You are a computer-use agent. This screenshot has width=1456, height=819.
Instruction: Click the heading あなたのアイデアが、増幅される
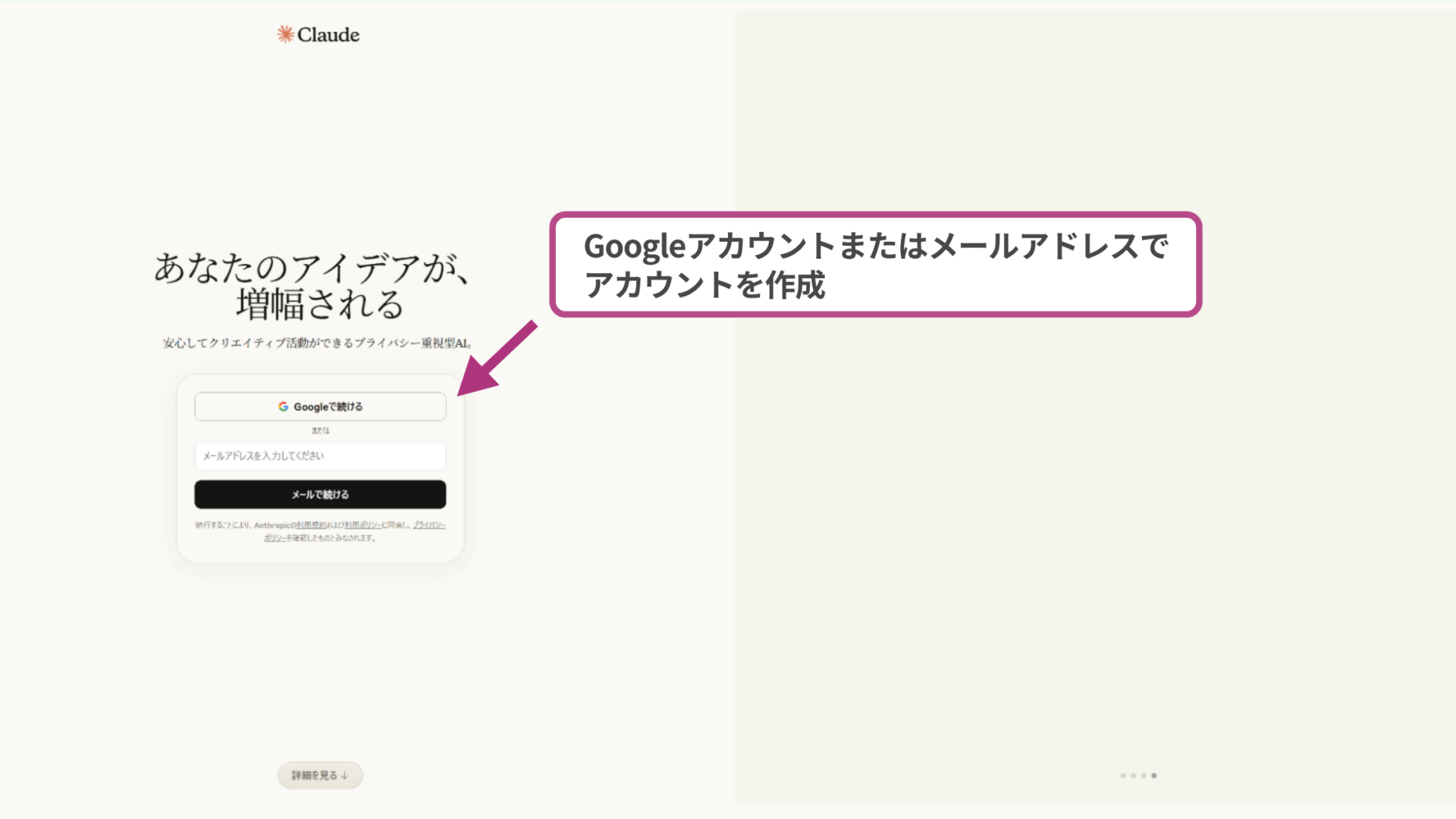(315, 288)
